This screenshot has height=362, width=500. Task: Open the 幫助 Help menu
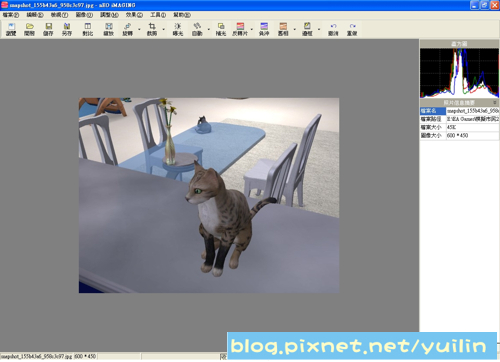coord(182,15)
